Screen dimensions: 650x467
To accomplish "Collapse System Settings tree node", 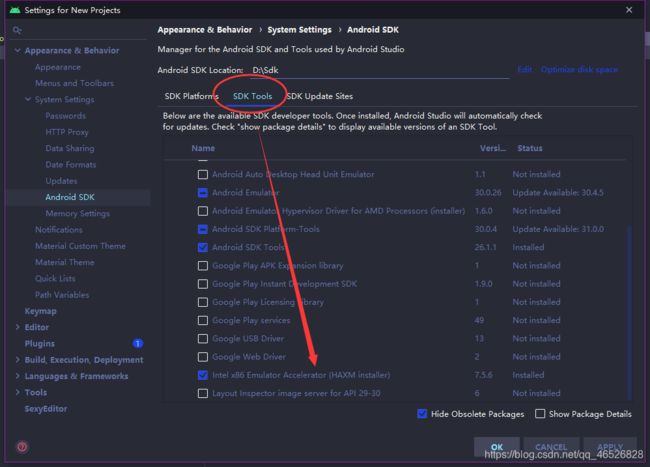I will [x=28, y=99].
